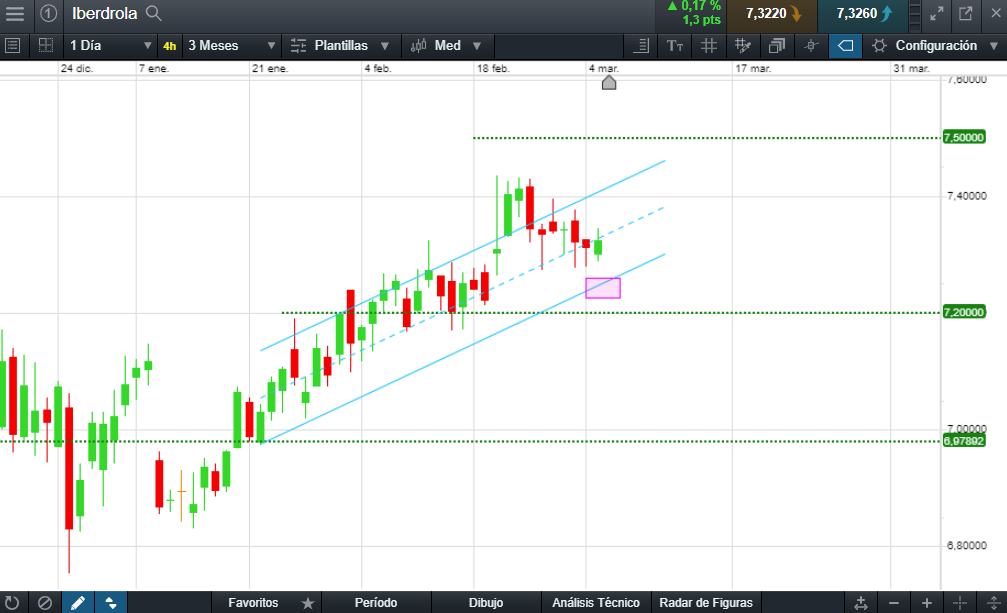Zoom out with the minus icon

[x=893, y=603]
